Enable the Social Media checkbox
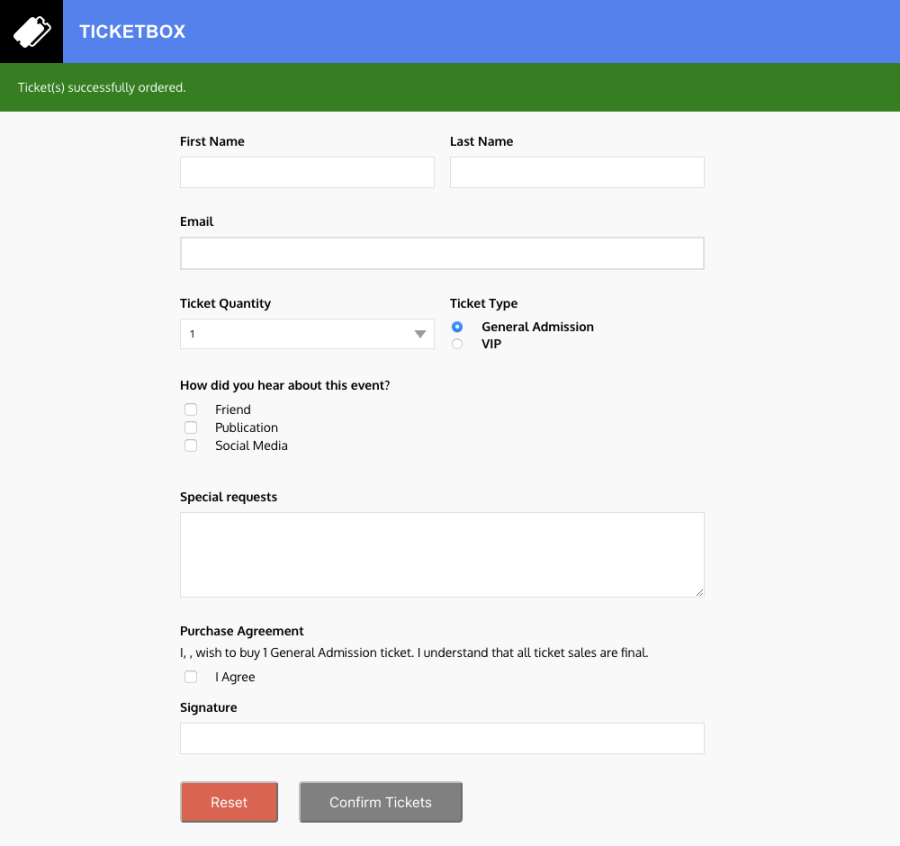Viewport: 900px width, 846px height. pos(191,446)
